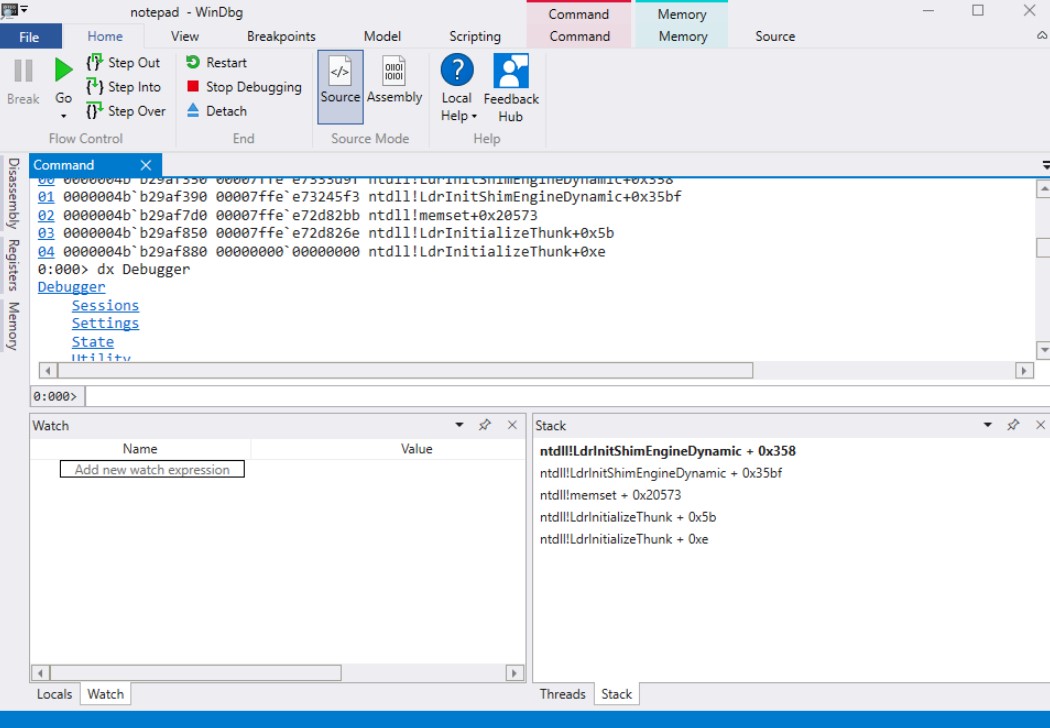The width and height of the screenshot is (1050, 728).
Task: Click the Settings link
Action: point(105,323)
